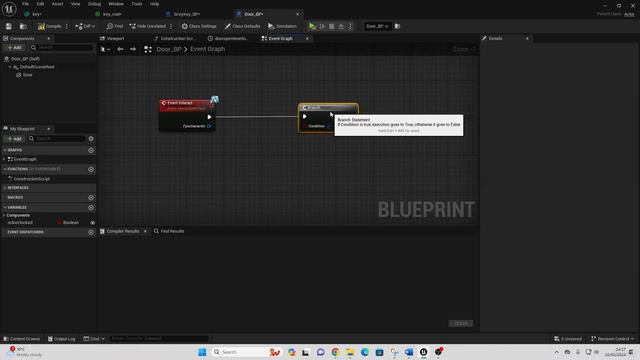Open the Edit menu
The height and width of the screenshot is (360, 640).
pyautogui.click(x=40, y=4)
